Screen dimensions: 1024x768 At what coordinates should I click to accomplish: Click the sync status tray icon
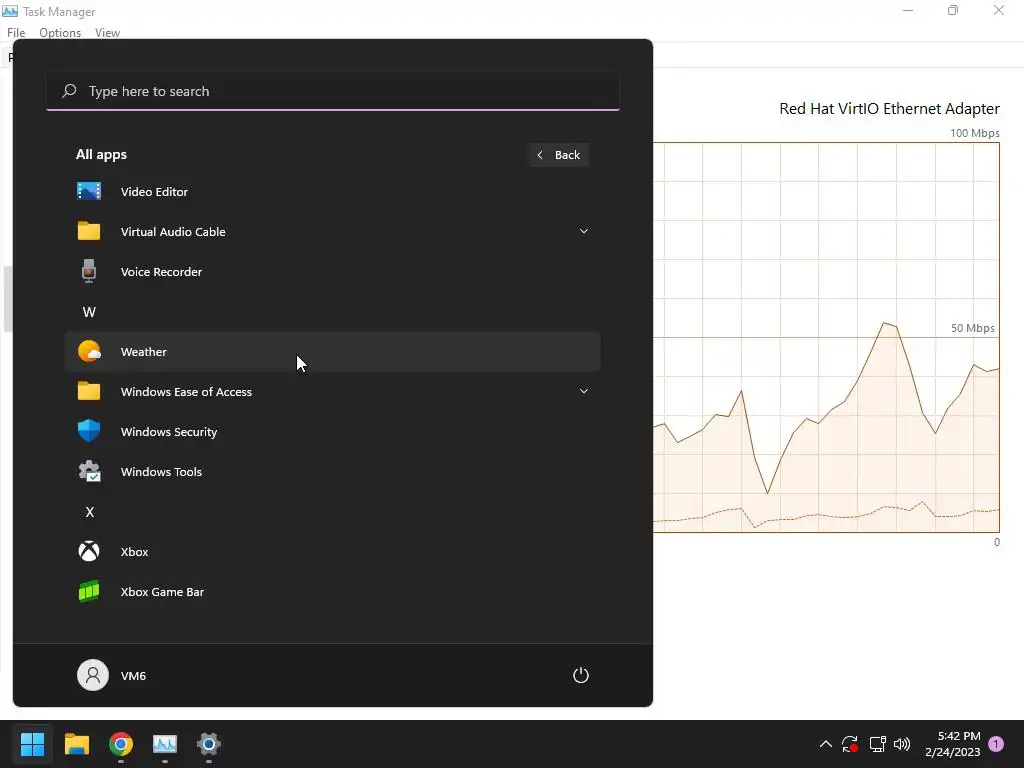(850, 744)
